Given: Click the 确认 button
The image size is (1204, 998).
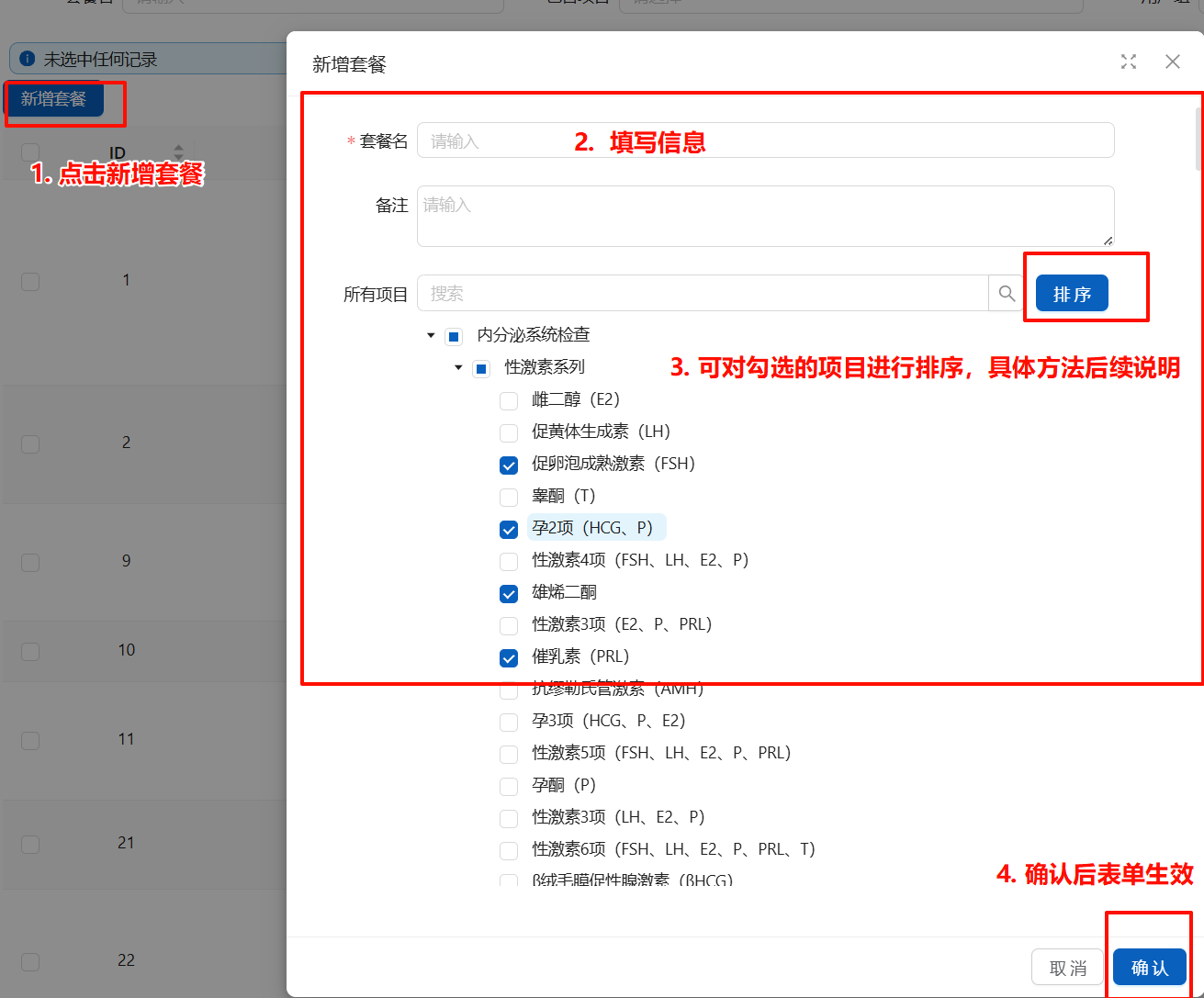Looking at the screenshot, I should pyautogui.click(x=1149, y=968).
